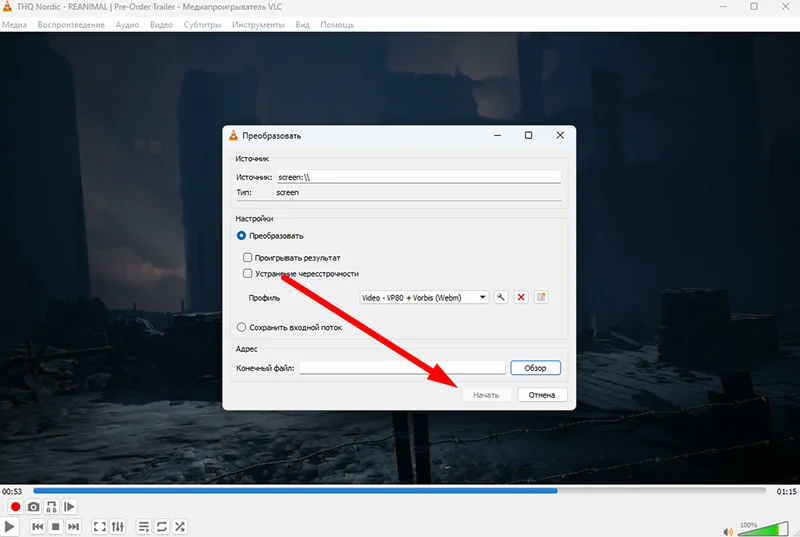Click the Конечный файл input field
Image resolution: width=800 pixels, height=537 pixels.
(x=402, y=368)
